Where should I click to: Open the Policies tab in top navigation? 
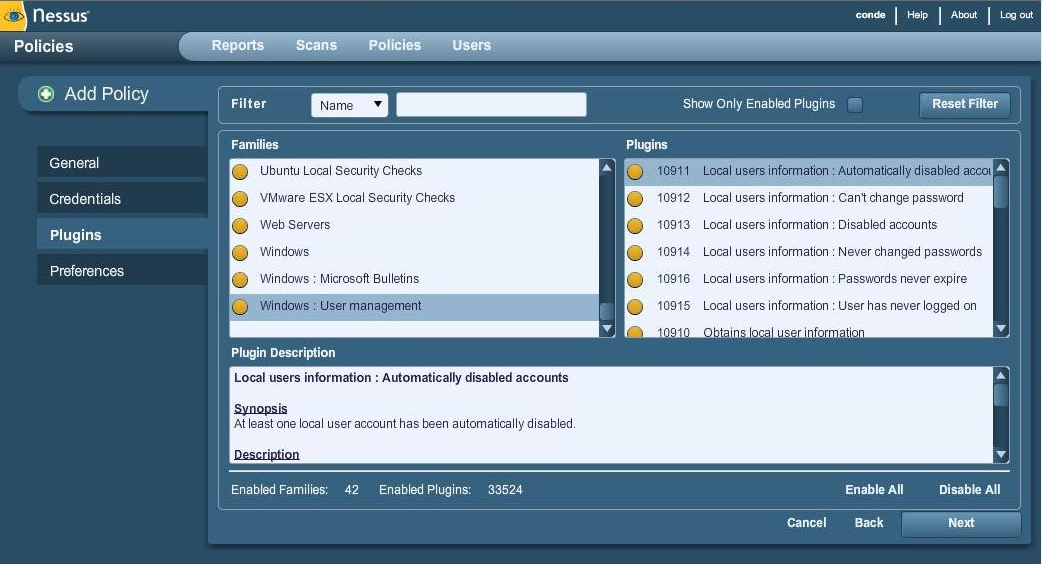click(395, 45)
